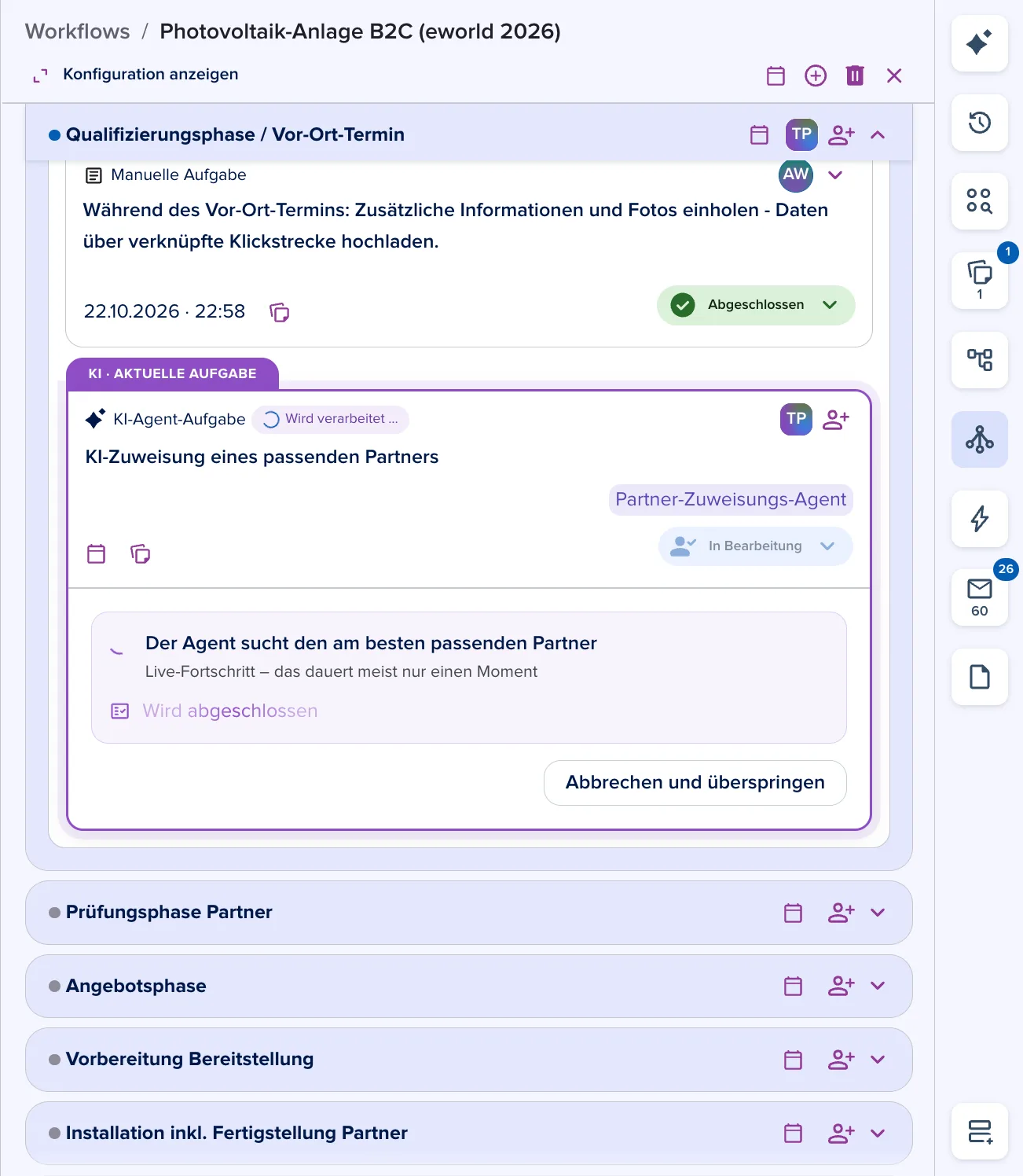Click Konfiguration anzeigen link
1023x1176 pixels.
click(x=151, y=75)
